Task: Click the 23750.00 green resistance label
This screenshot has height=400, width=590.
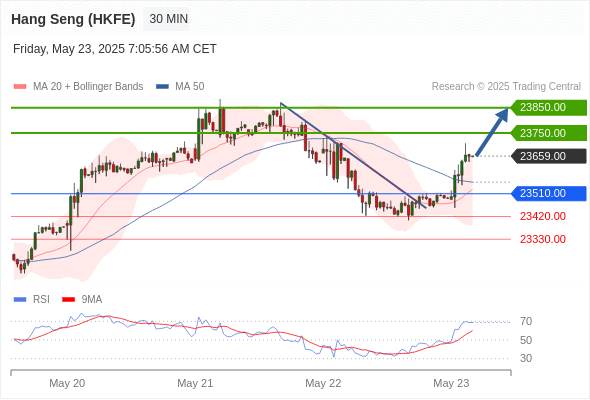Action: coord(548,133)
